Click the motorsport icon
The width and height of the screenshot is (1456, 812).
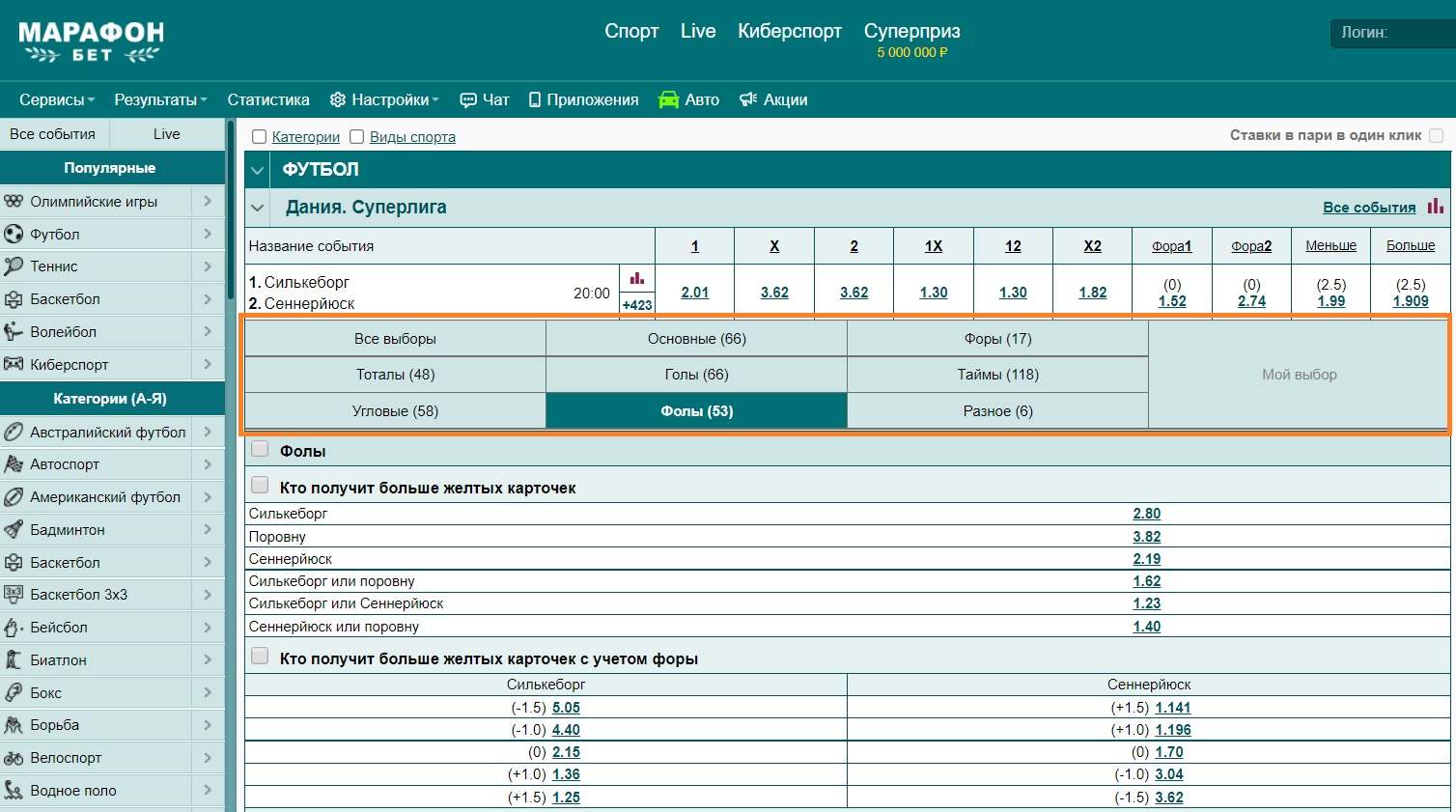(14, 464)
